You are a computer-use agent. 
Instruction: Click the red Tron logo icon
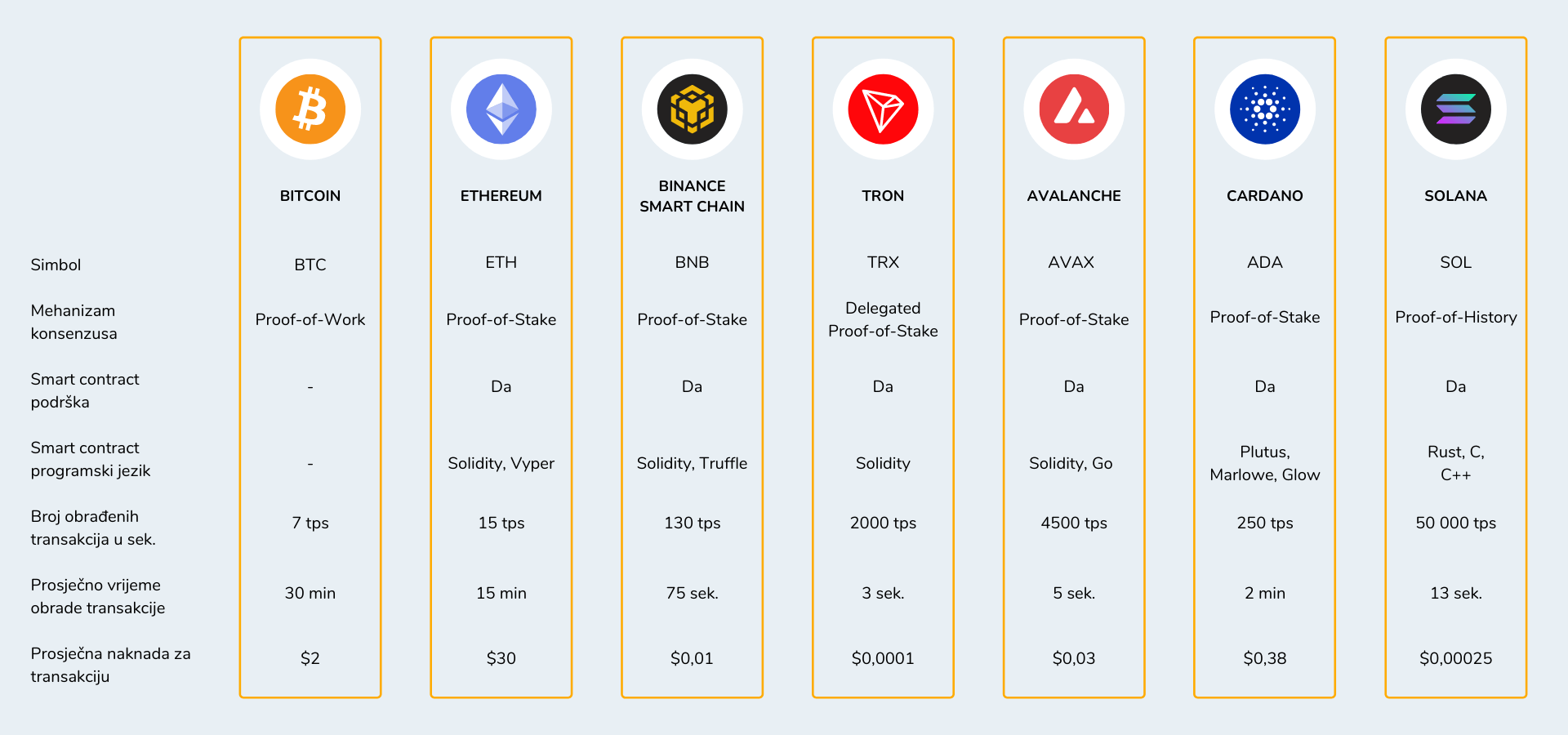[883, 109]
